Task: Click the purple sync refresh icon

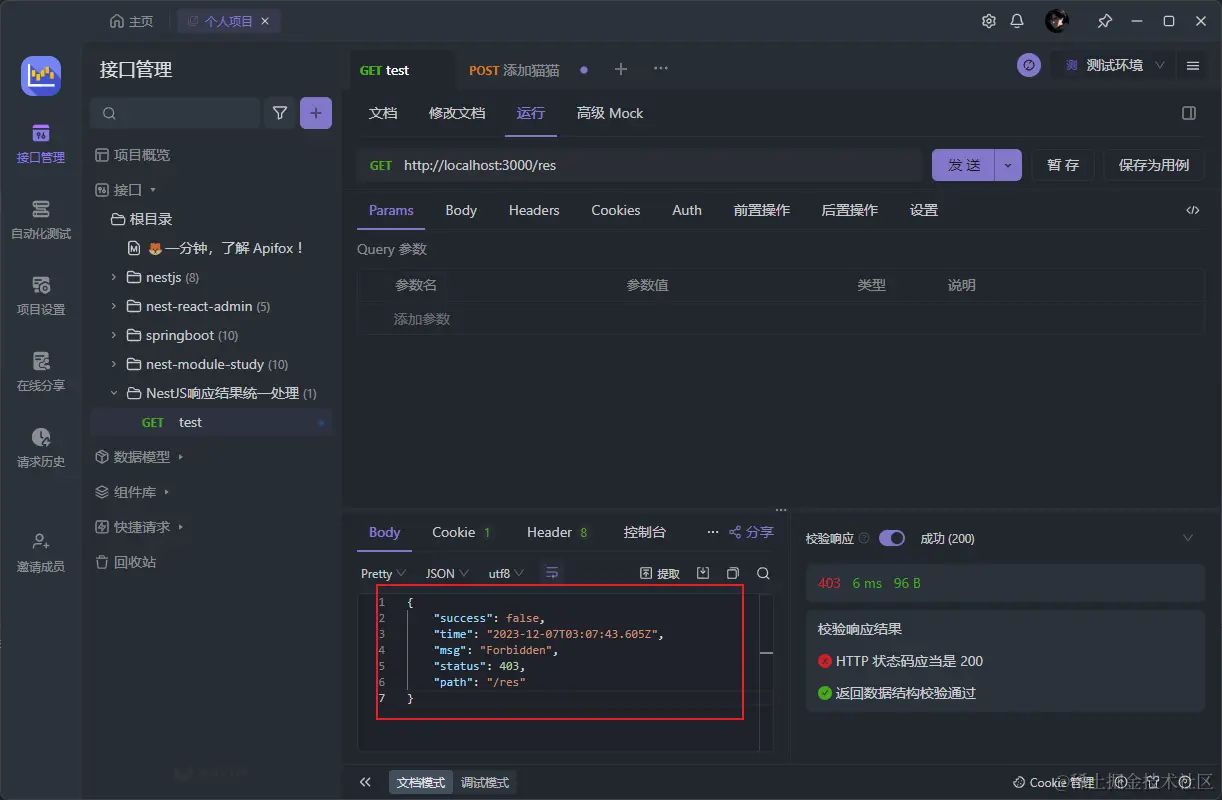Action: pyautogui.click(x=1029, y=65)
